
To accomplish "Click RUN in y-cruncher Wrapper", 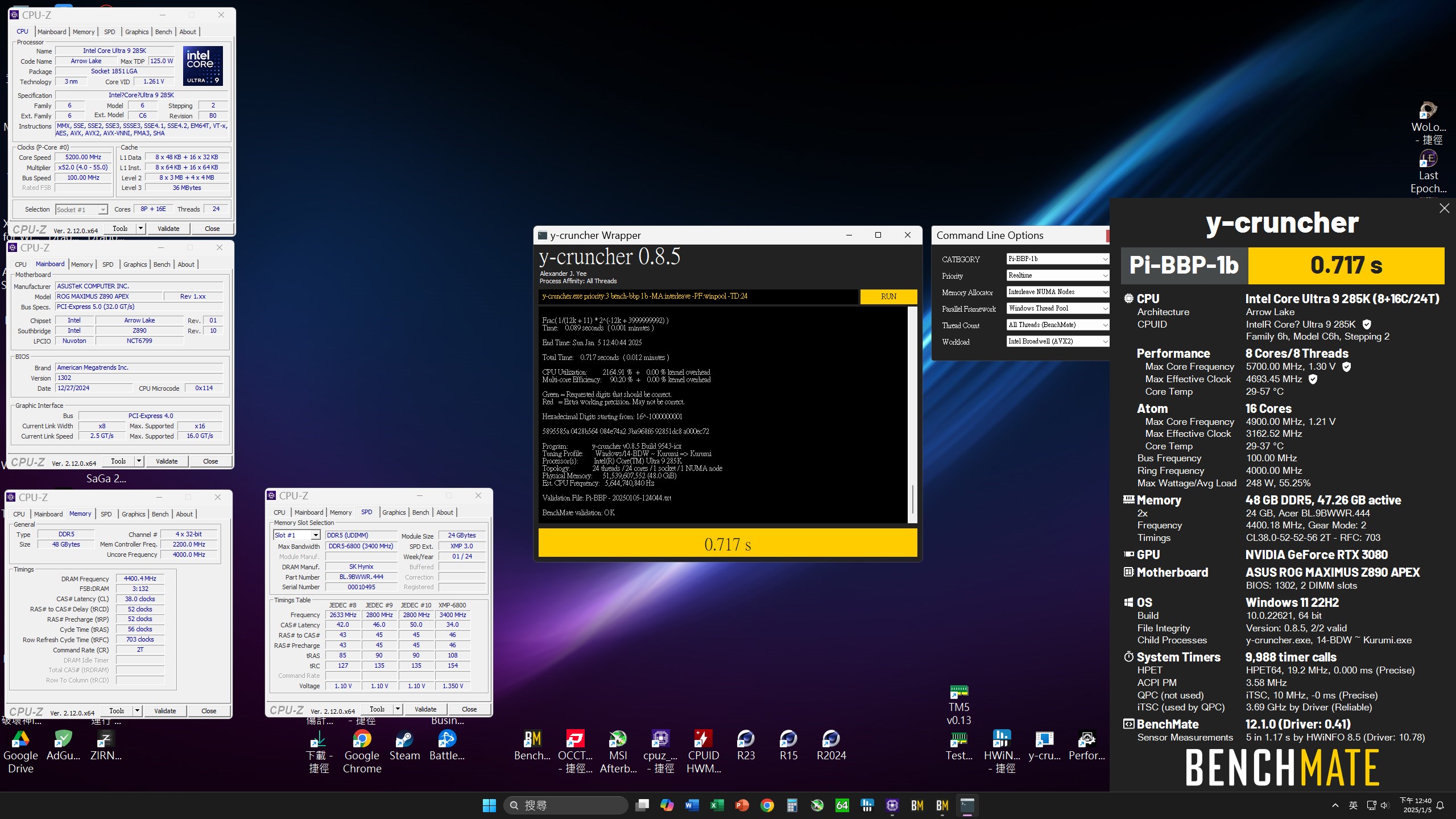I will (x=888, y=296).
